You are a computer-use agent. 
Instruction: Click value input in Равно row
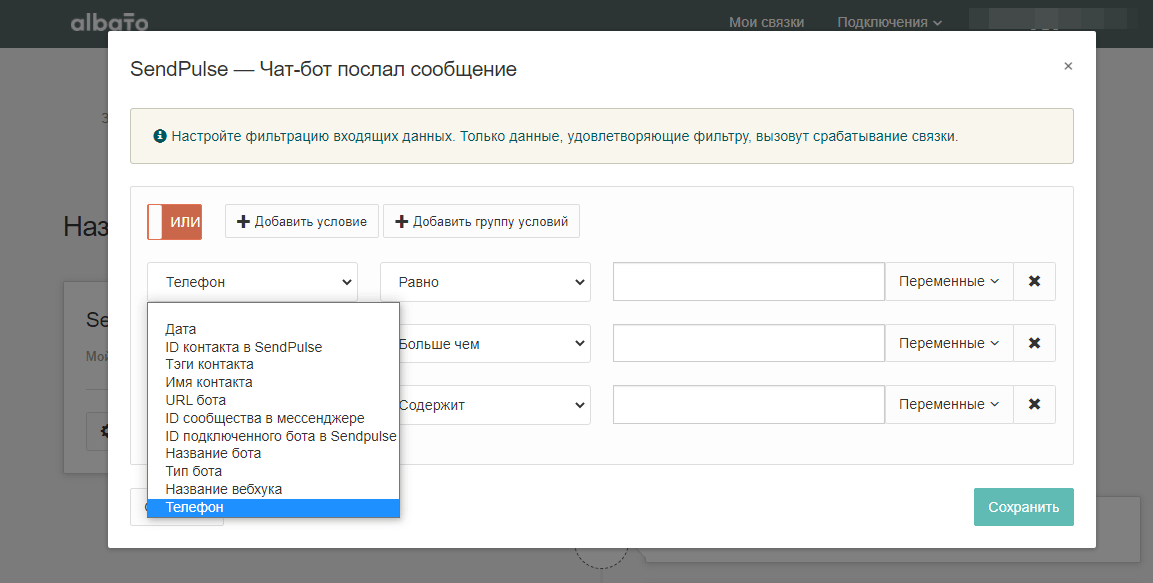point(749,282)
